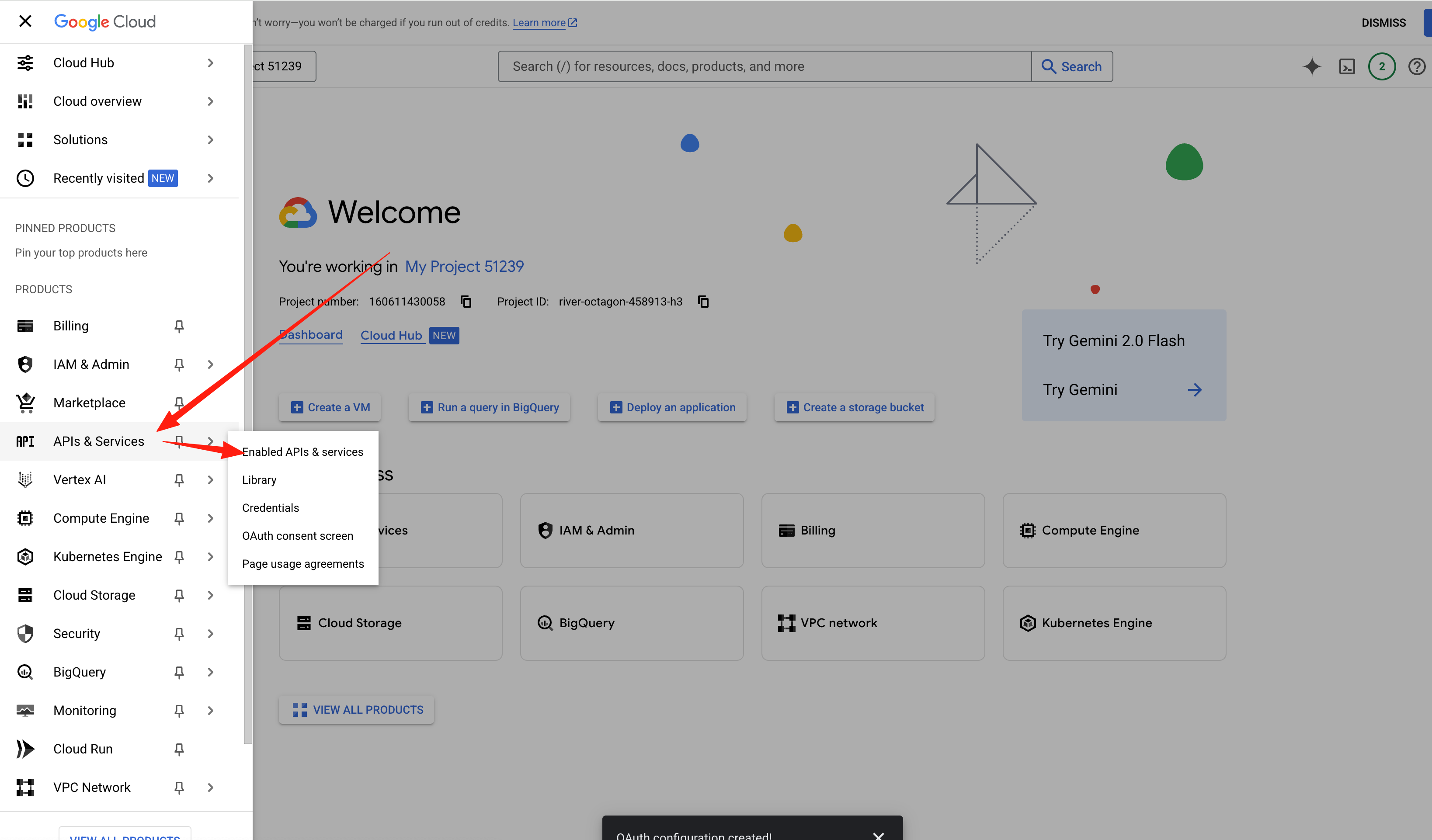Pin Billing to pinned products

pos(179,326)
